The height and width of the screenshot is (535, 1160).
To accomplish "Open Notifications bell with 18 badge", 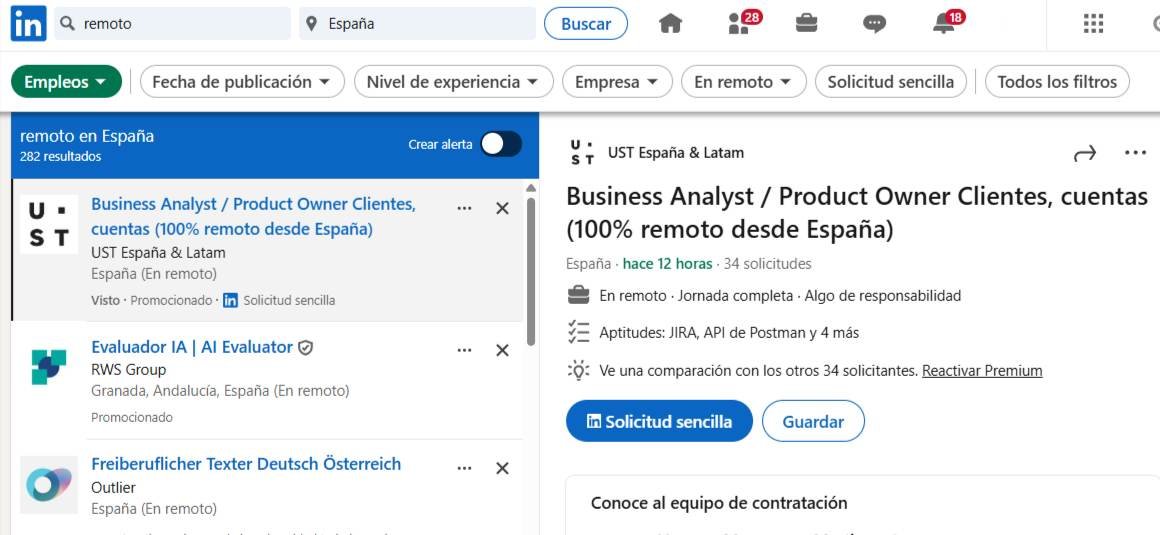I will pos(947,23).
